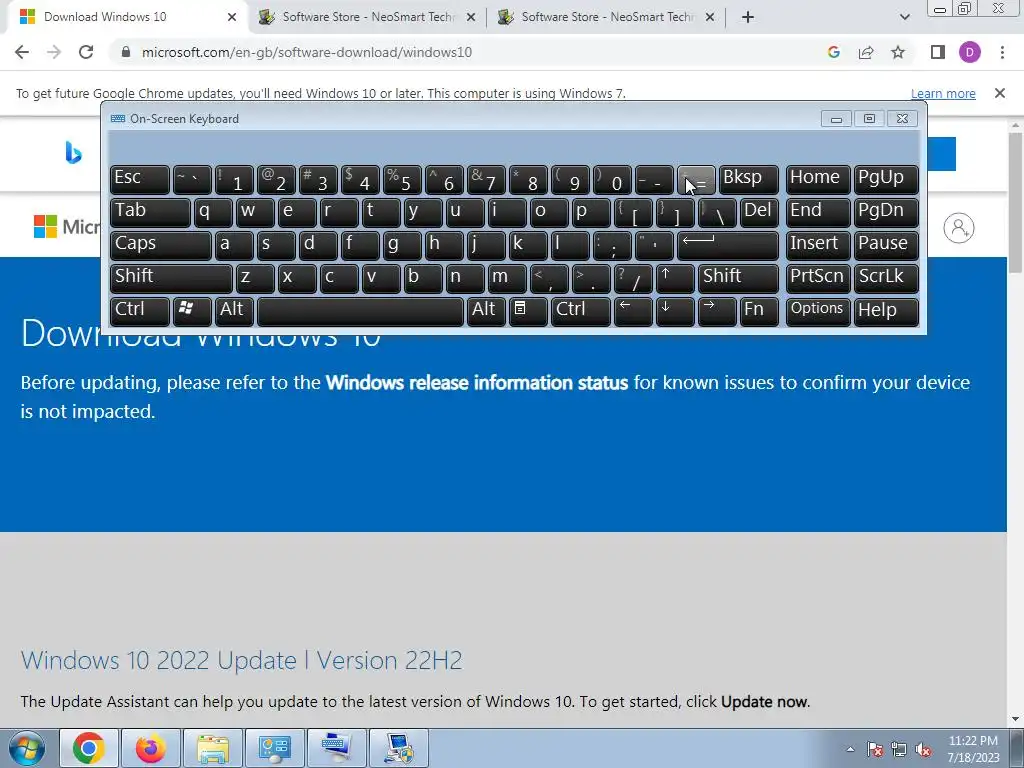Screen dimensions: 1024x768
Task: Open the Action Center flag icon in tray
Action: 875,750
